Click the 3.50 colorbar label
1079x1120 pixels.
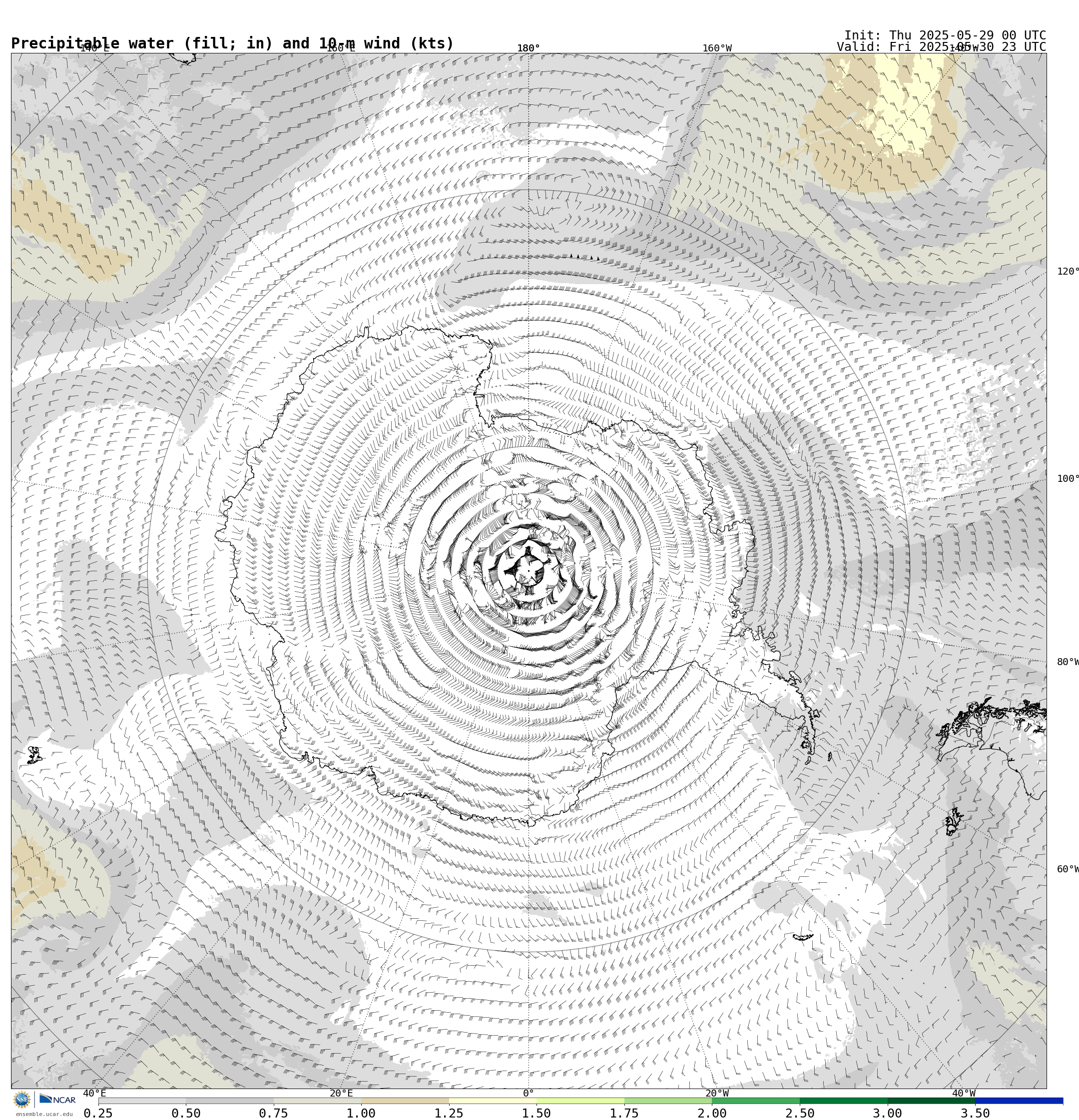pyautogui.click(x=976, y=1113)
